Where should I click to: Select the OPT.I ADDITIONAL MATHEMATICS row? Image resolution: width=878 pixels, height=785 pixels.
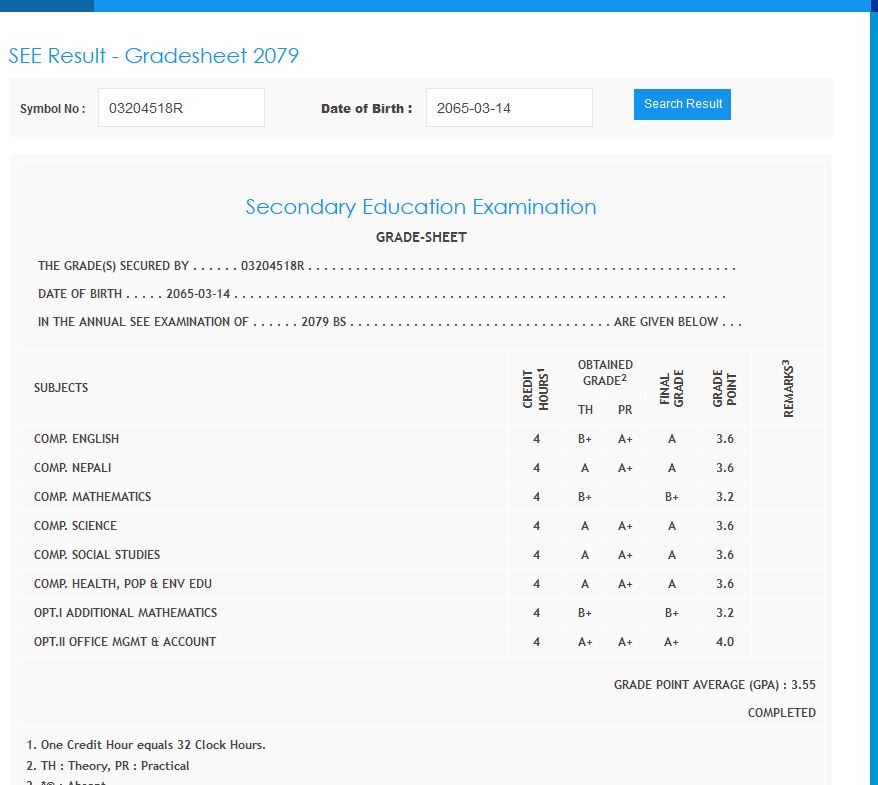(x=125, y=613)
